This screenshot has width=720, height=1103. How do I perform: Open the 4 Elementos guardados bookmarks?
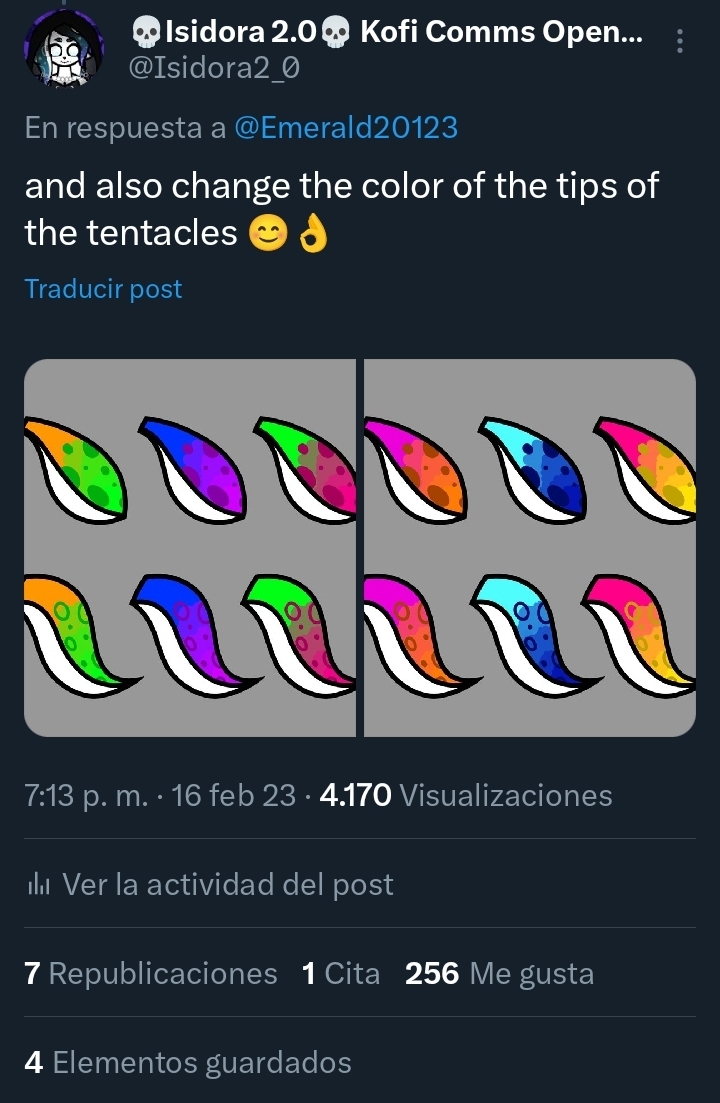pos(187,1062)
